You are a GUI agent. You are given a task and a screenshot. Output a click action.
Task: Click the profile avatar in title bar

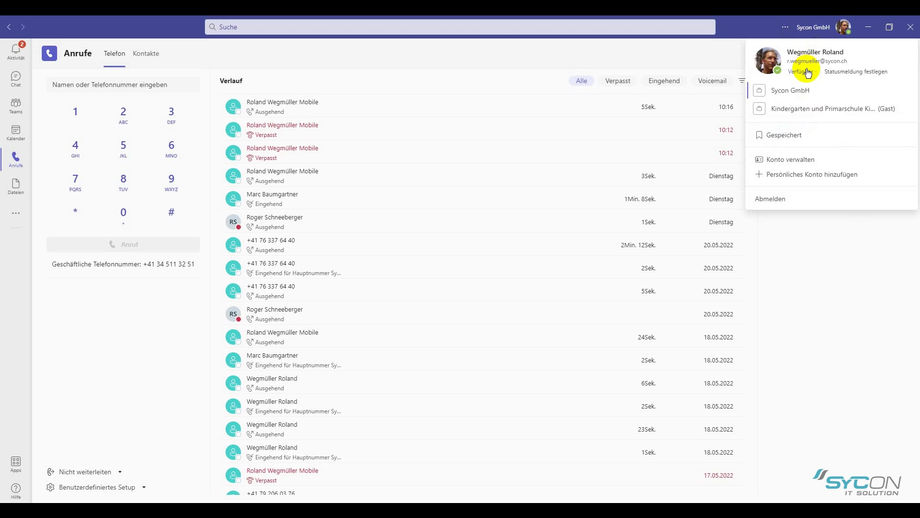coord(843,27)
